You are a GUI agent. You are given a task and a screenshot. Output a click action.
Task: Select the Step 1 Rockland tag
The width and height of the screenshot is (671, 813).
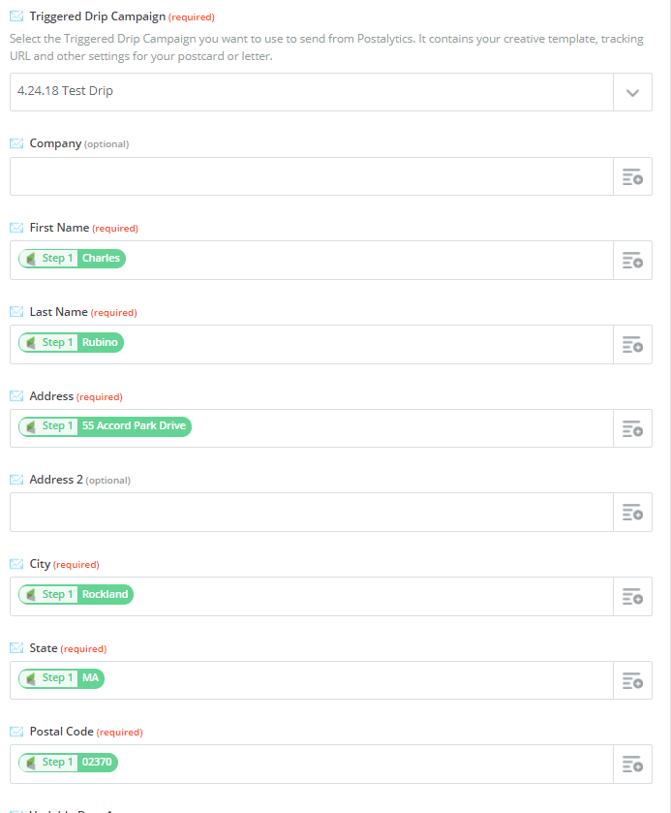pos(76,594)
